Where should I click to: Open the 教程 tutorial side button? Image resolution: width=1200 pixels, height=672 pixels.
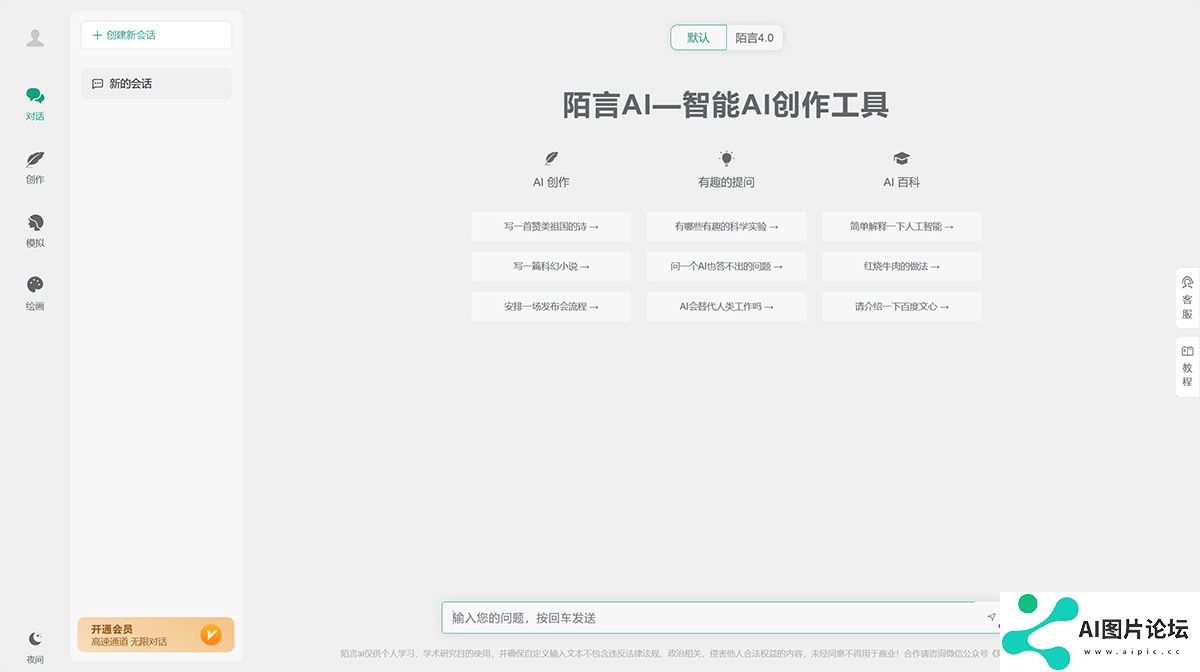1187,367
